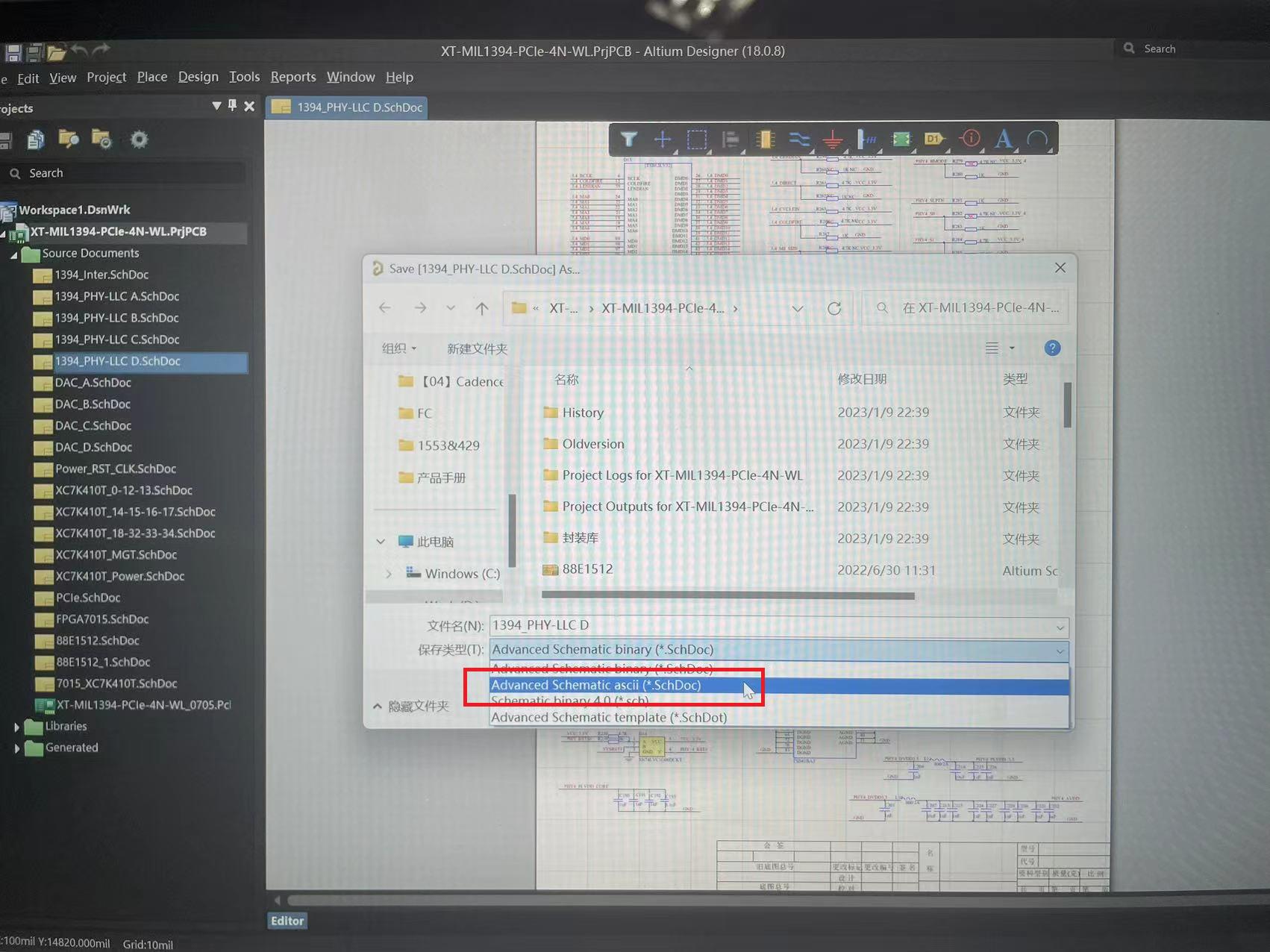This screenshot has width=1270, height=952.
Task: Open the Place Text String tool
Action: [1004, 139]
